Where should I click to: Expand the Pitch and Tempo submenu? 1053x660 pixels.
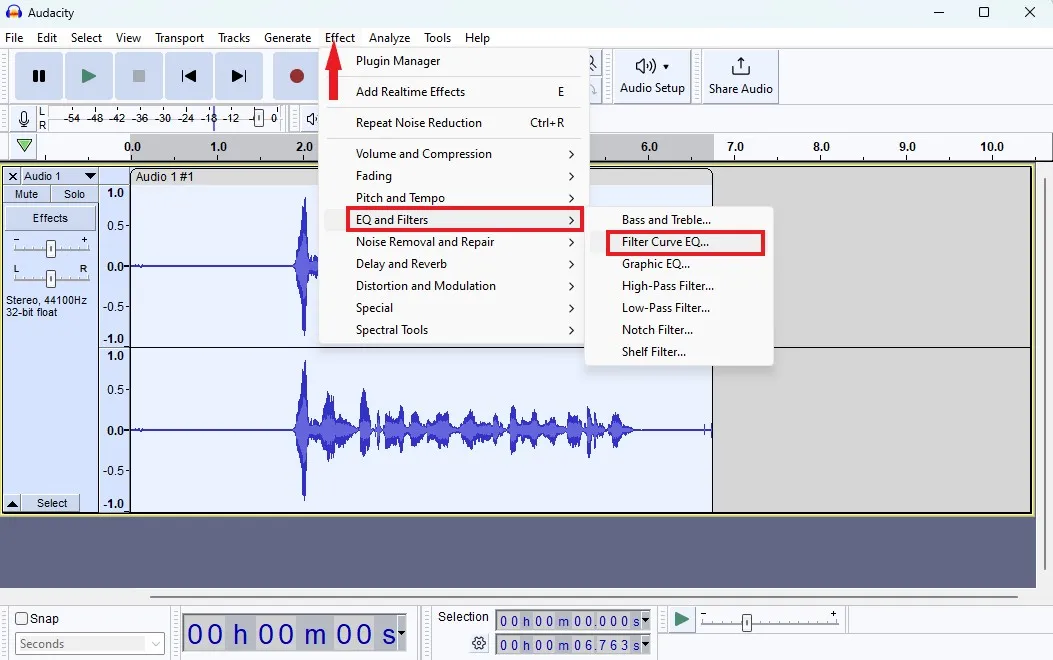[453, 198]
